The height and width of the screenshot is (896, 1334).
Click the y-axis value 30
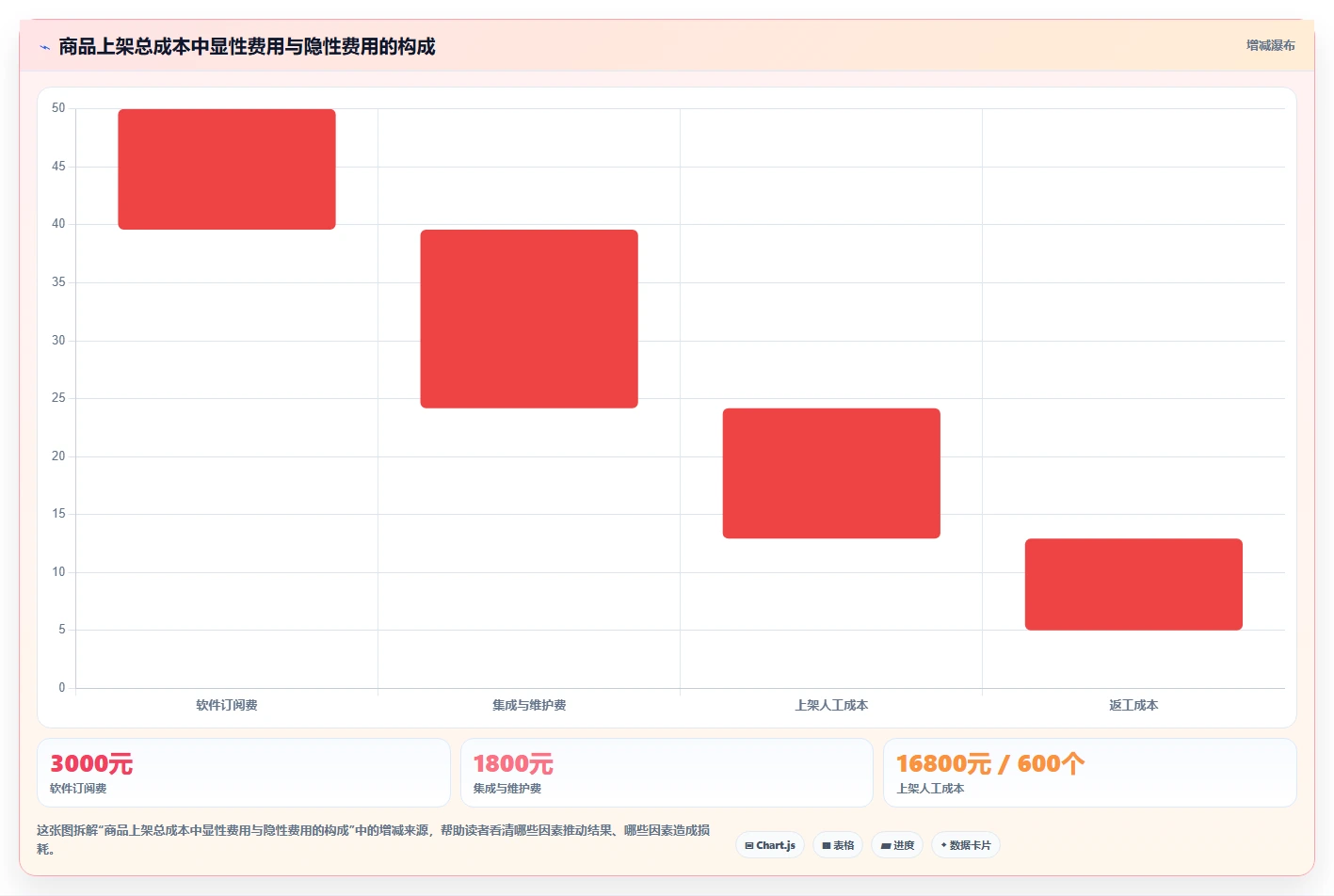[58, 341]
